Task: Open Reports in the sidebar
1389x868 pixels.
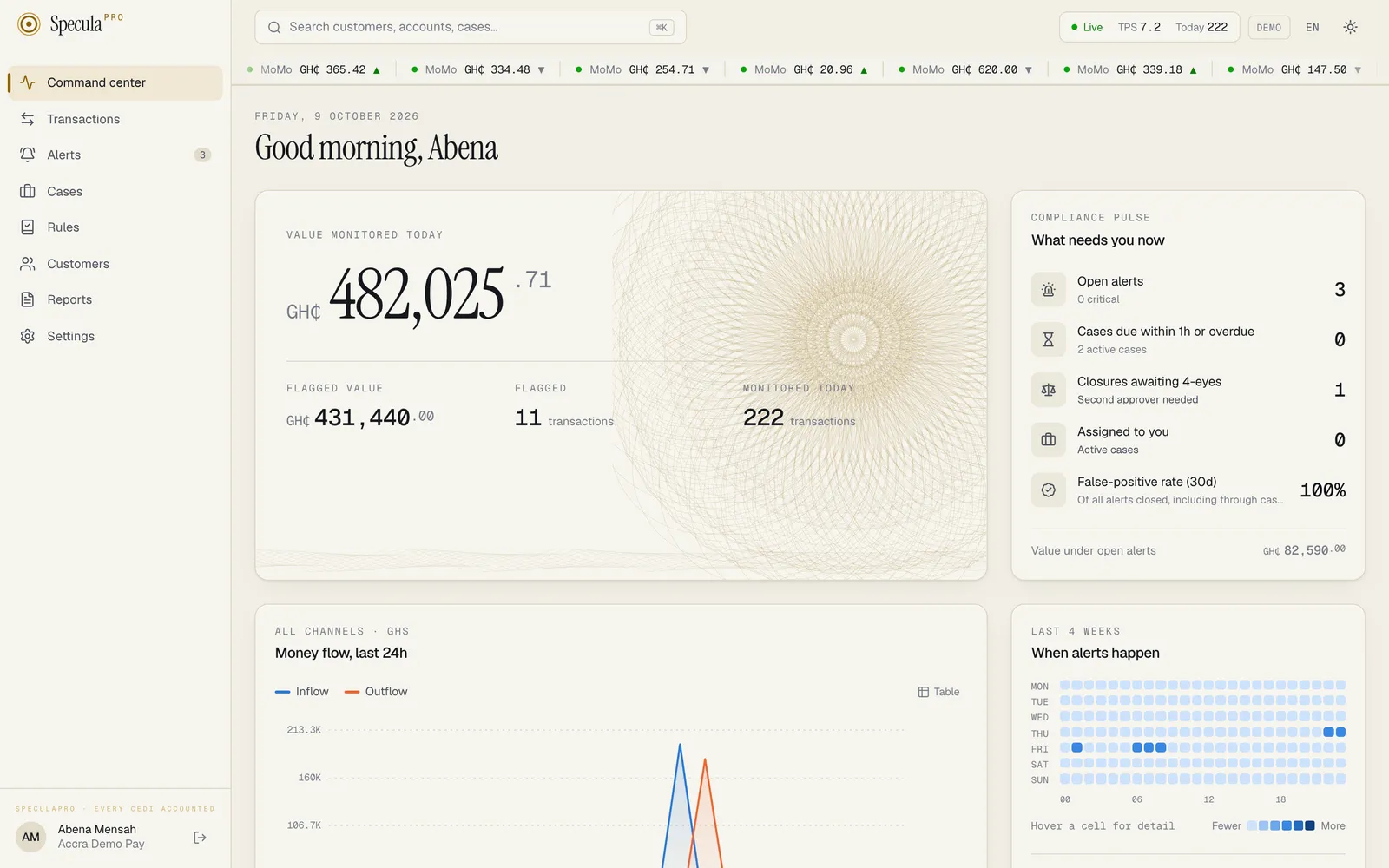Action: (x=115, y=299)
